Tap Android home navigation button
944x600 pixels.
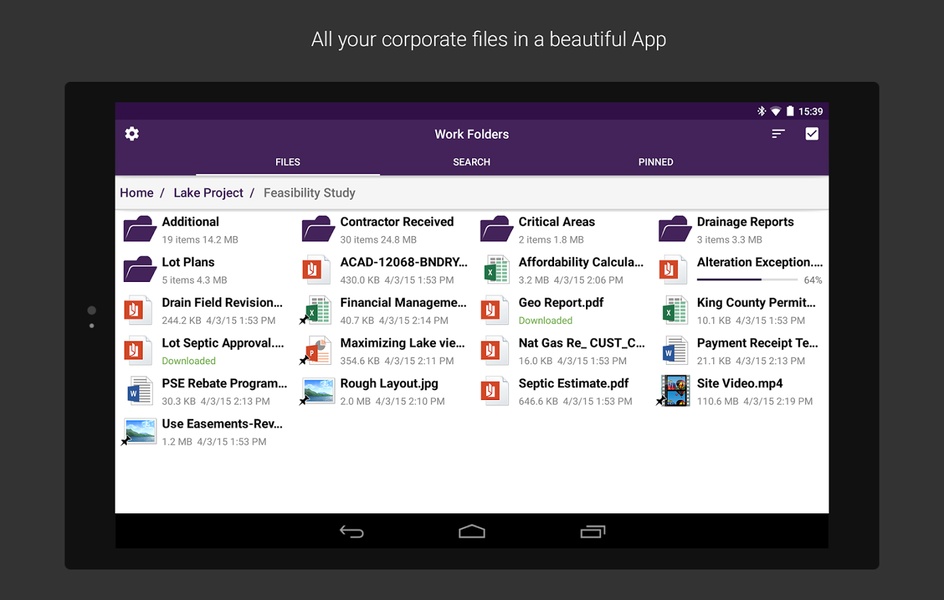[471, 531]
